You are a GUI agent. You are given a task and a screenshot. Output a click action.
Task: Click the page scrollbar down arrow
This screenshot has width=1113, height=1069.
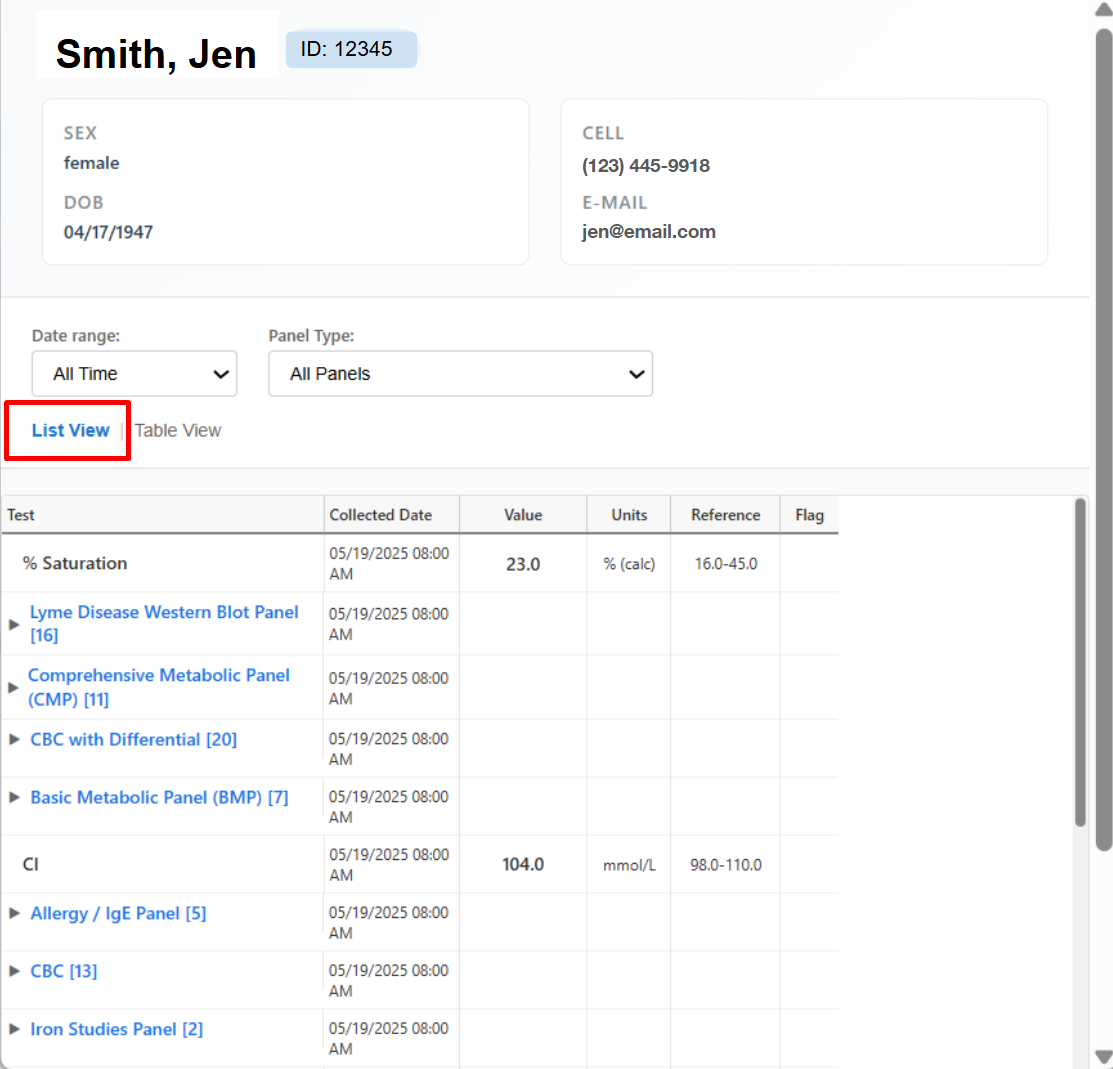1103,1057
